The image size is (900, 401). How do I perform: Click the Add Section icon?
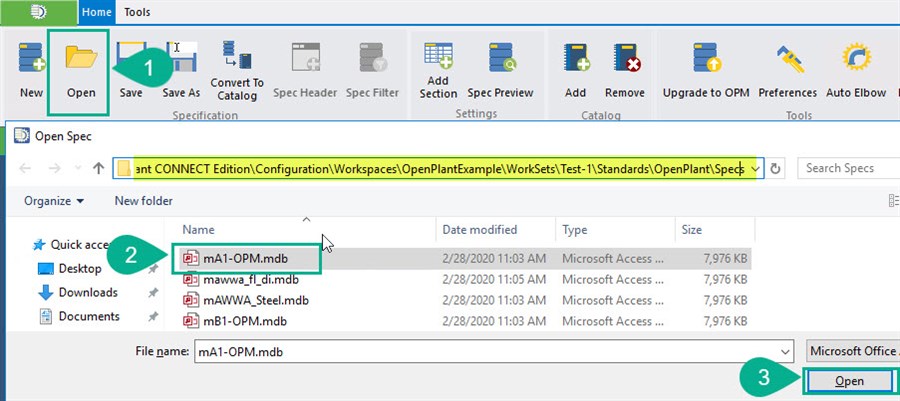tap(438, 56)
